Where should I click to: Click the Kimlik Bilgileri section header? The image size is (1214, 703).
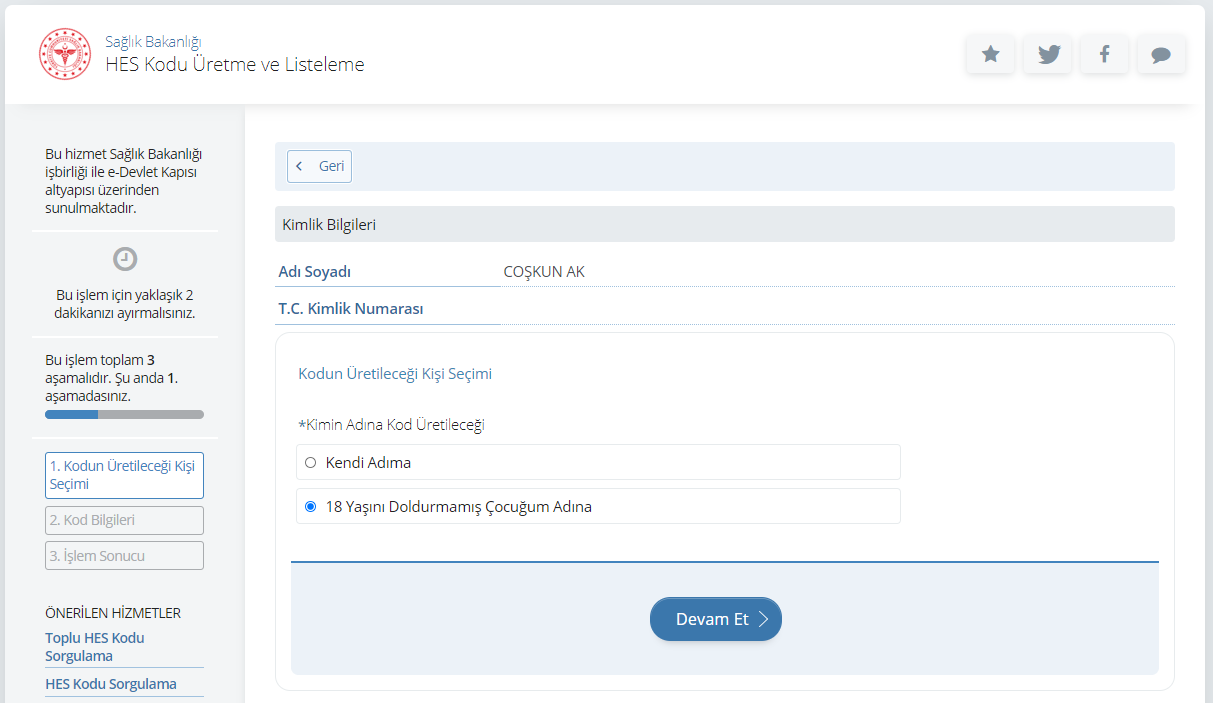point(329,225)
